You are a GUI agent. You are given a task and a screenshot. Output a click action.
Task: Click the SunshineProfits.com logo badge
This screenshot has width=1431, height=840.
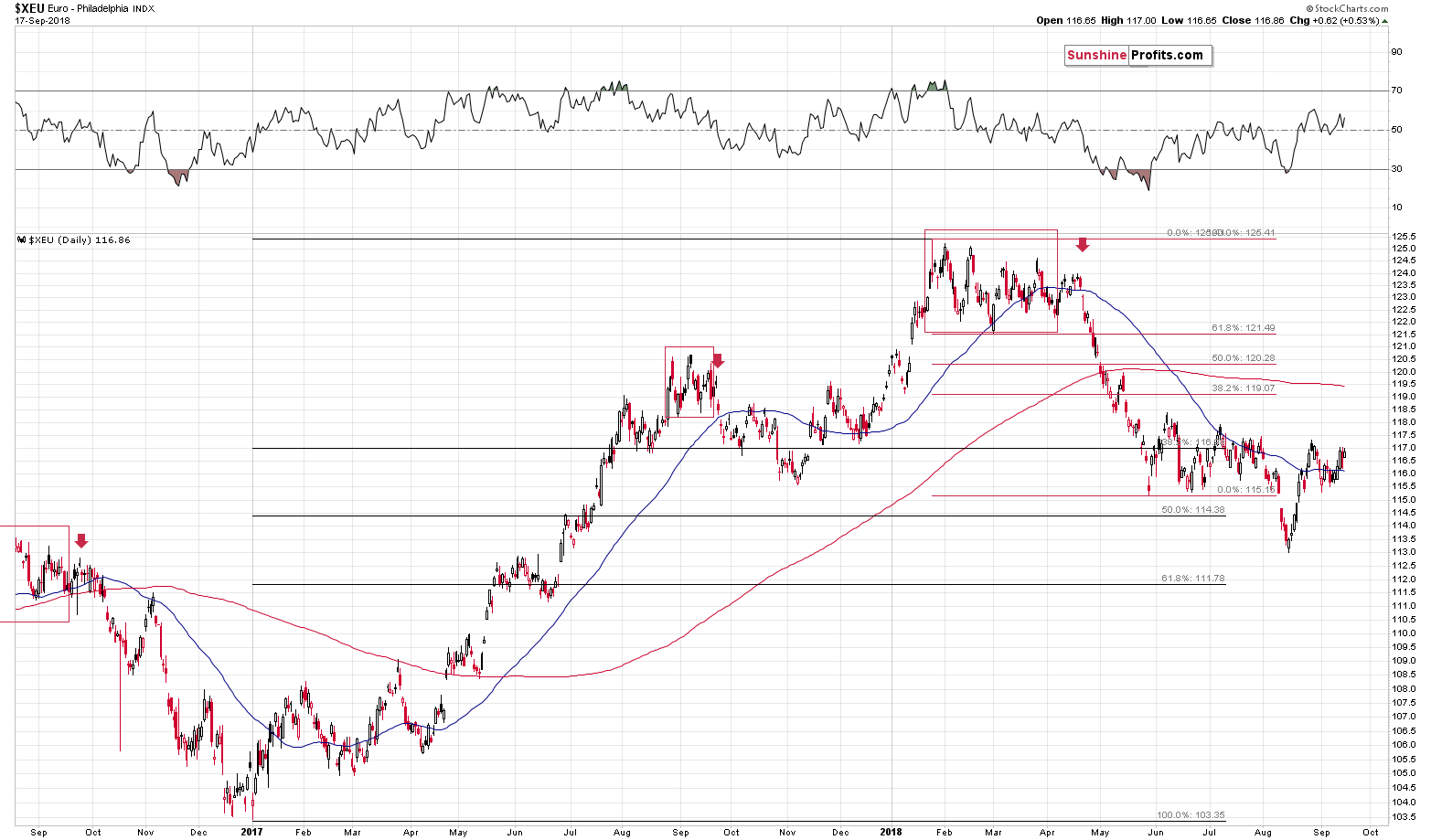point(1137,55)
